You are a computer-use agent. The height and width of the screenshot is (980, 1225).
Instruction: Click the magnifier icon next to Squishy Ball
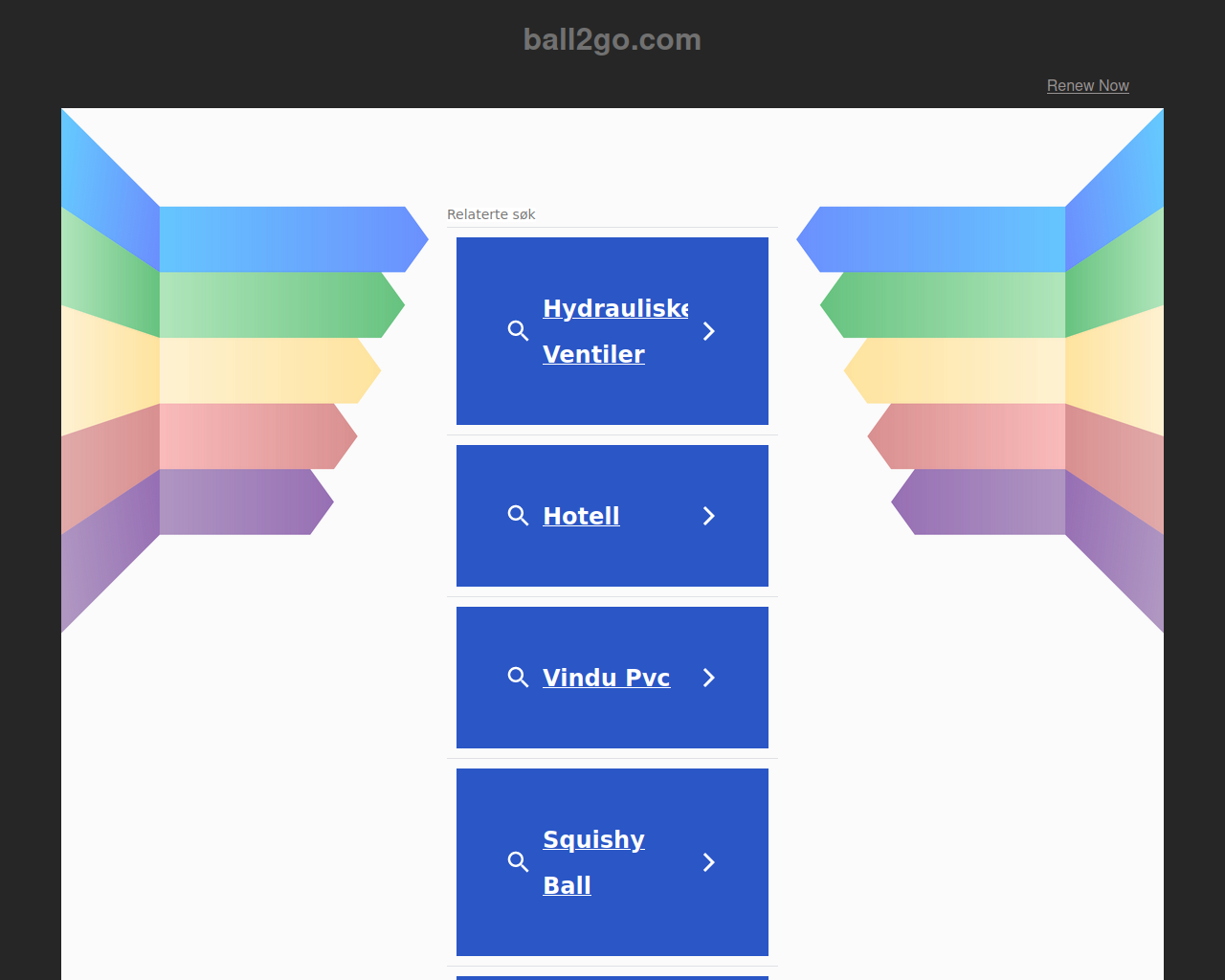(518, 862)
